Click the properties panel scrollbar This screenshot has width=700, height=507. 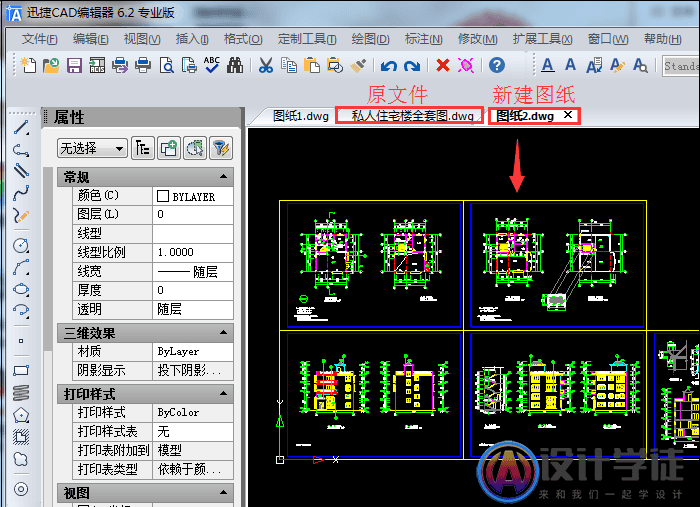pos(48,259)
